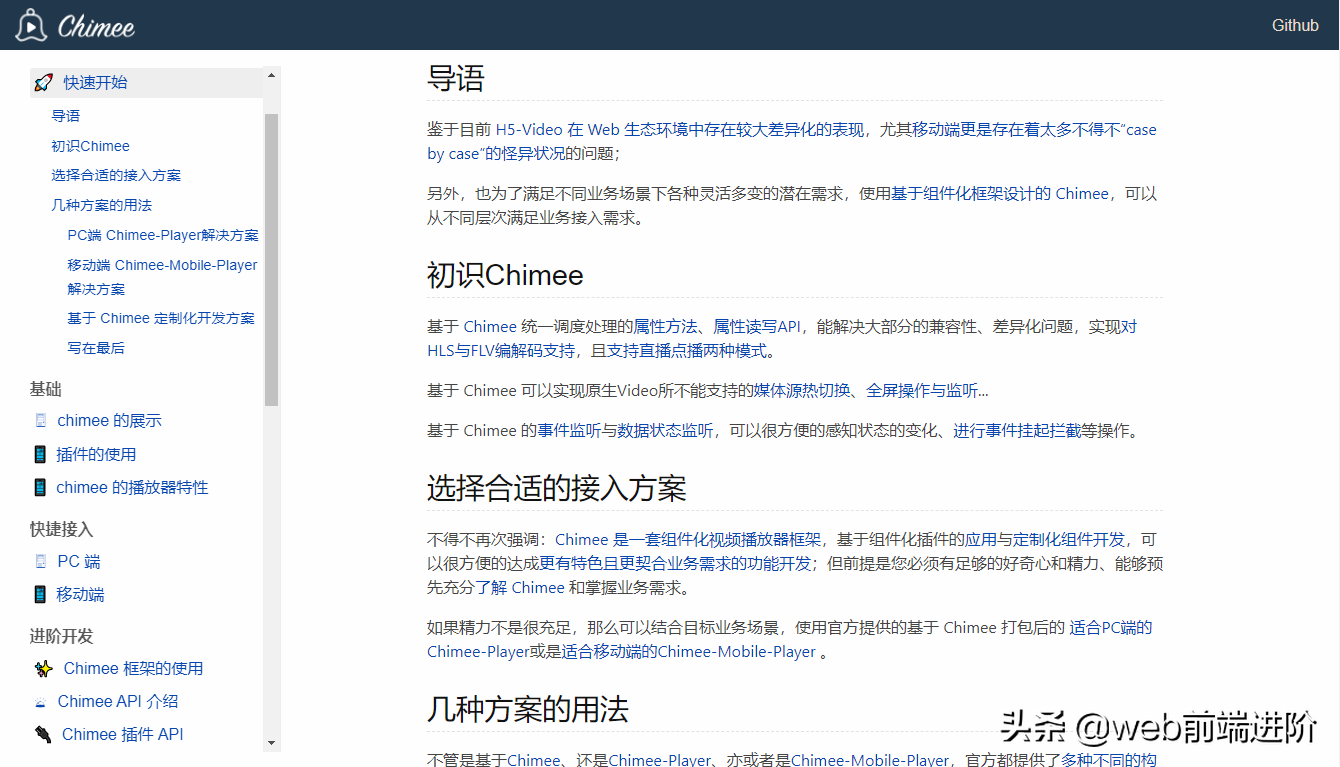Click the sidebar scrollbar down arrow
1340x767 pixels.
coord(271,744)
